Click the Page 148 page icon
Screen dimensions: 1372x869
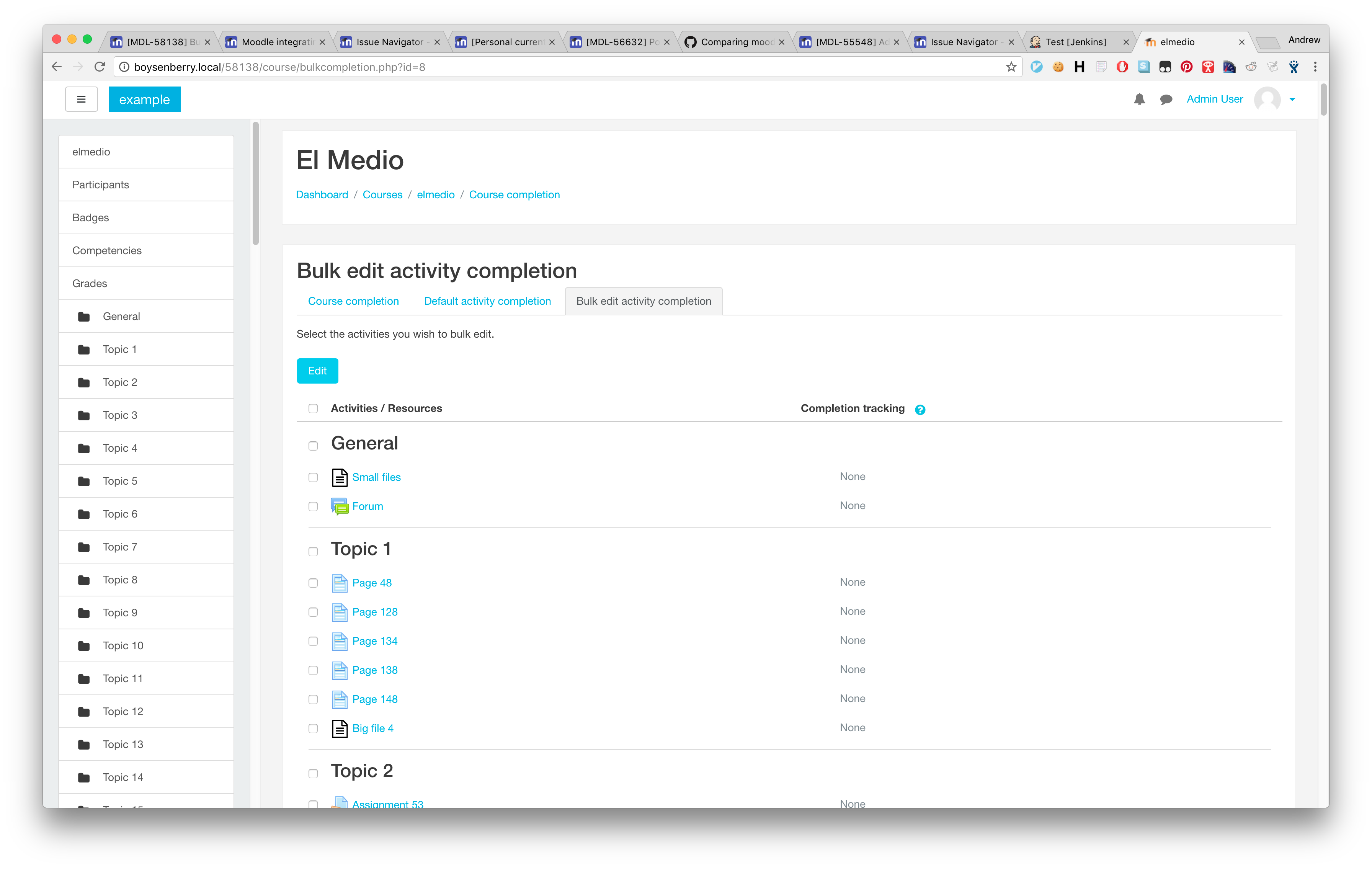pyautogui.click(x=340, y=699)
